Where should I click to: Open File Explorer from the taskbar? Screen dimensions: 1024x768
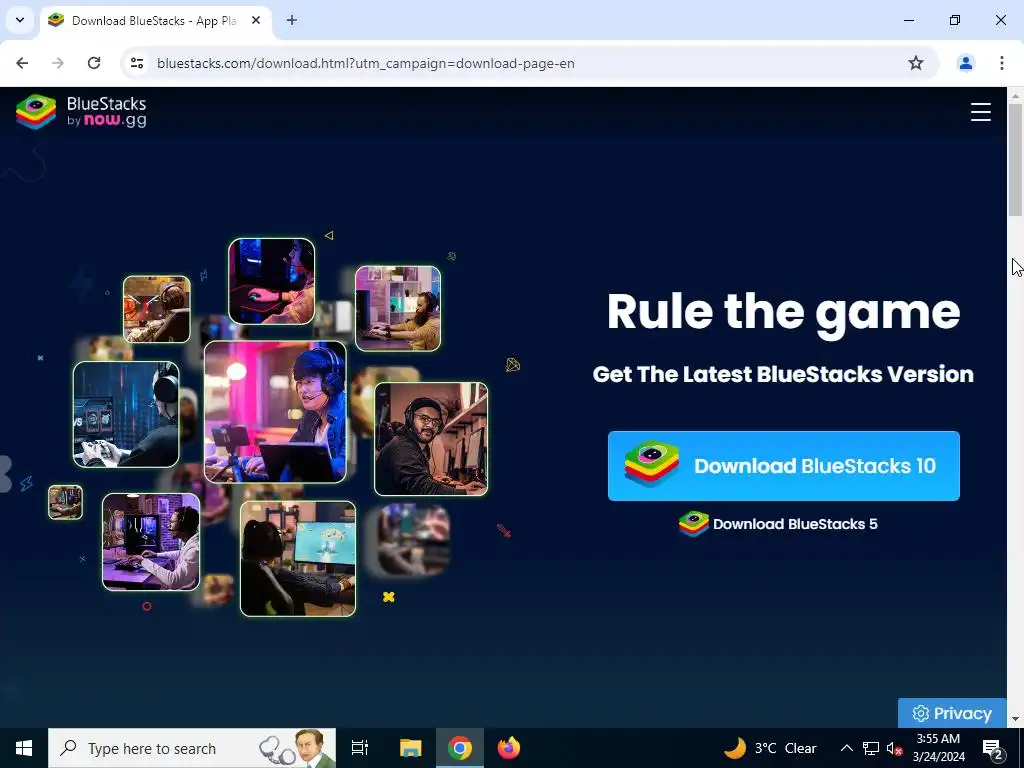410,748
